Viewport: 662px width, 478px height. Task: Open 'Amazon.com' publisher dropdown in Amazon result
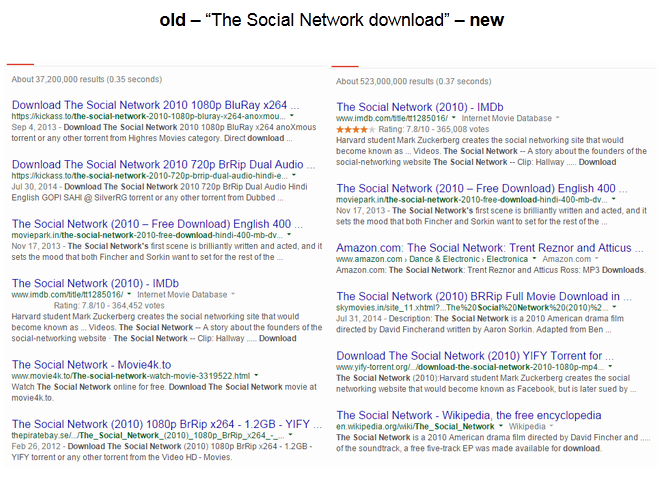[x=570, y=259]
